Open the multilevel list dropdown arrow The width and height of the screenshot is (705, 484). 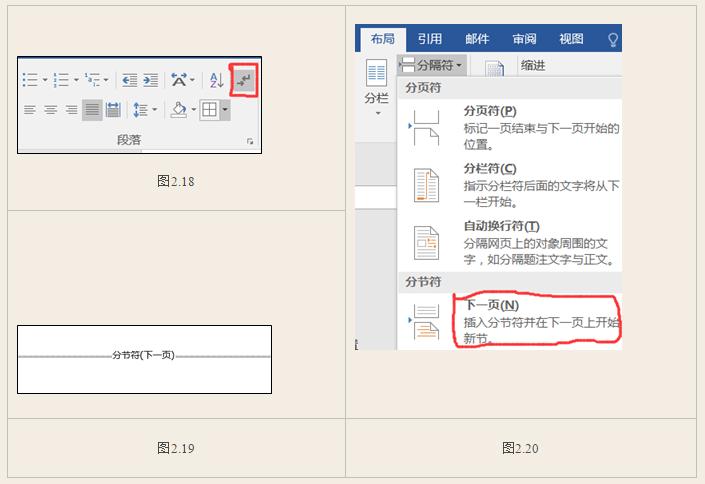point(106,80)
